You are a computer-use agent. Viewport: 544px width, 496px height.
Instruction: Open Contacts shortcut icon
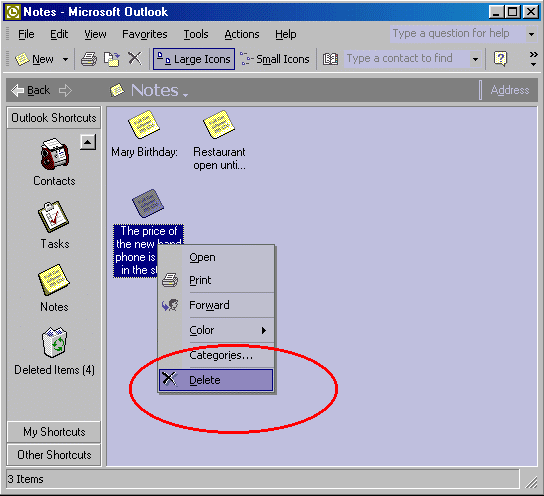(x=54, y=154)
